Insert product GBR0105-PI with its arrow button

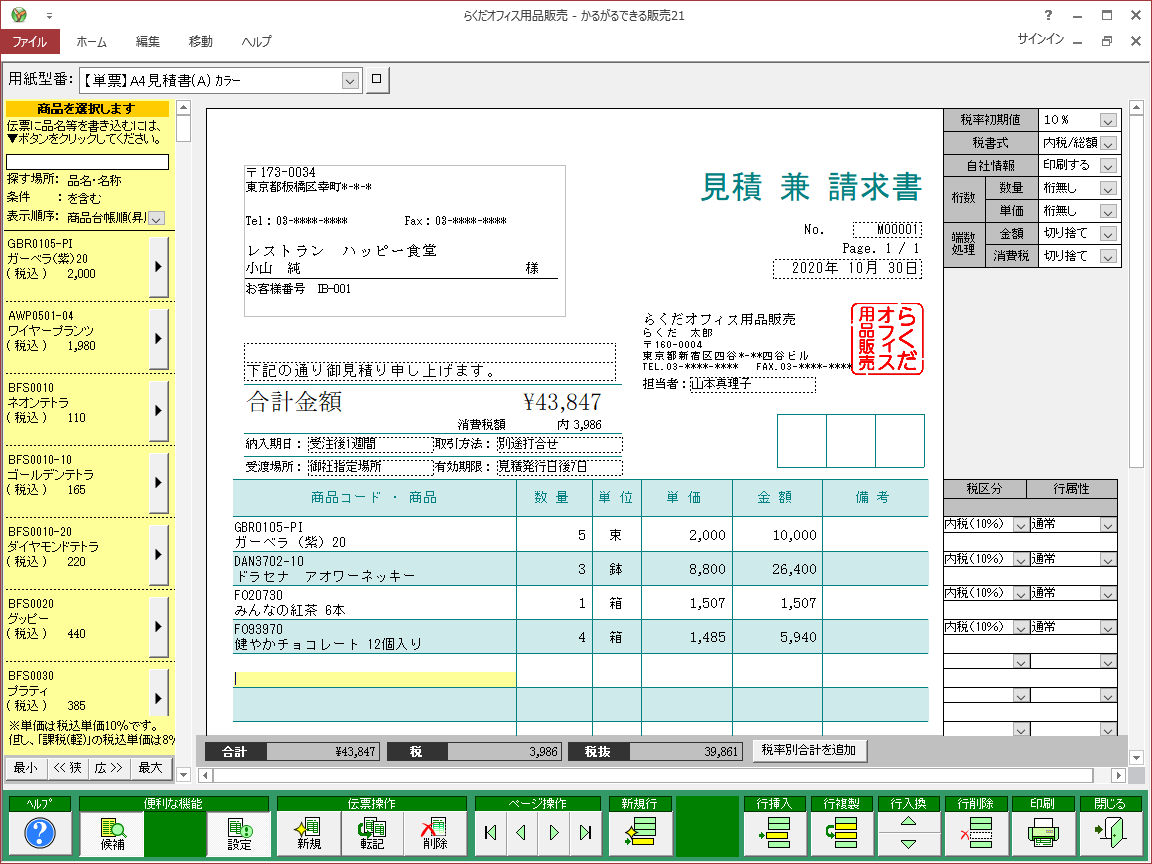point(158,267)
